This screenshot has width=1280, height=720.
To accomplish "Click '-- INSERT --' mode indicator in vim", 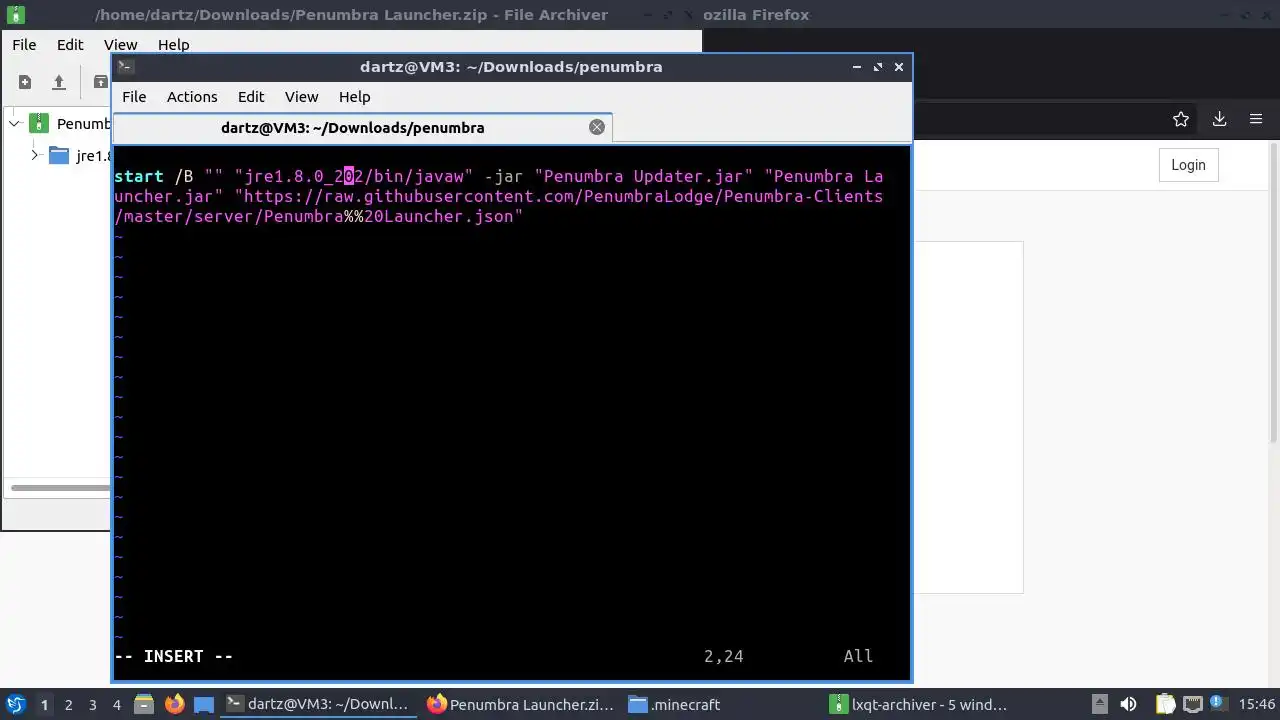I will coord(174,656).
